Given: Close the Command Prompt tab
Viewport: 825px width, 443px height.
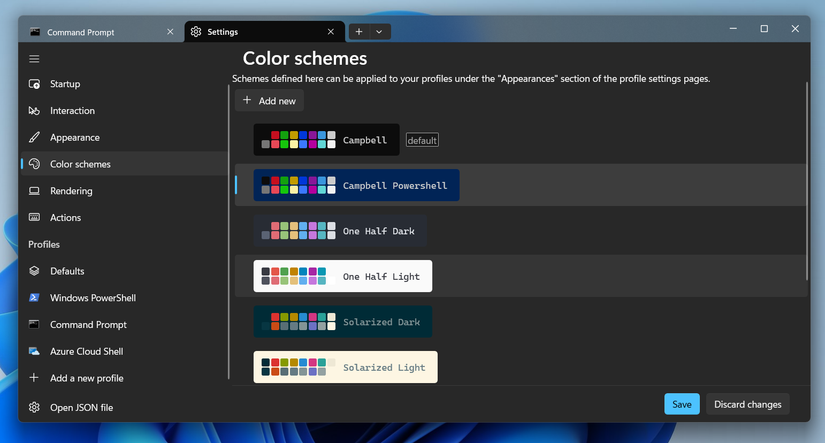Looking at the screenshot, I should pyautogui.click(x=170, y=32).
